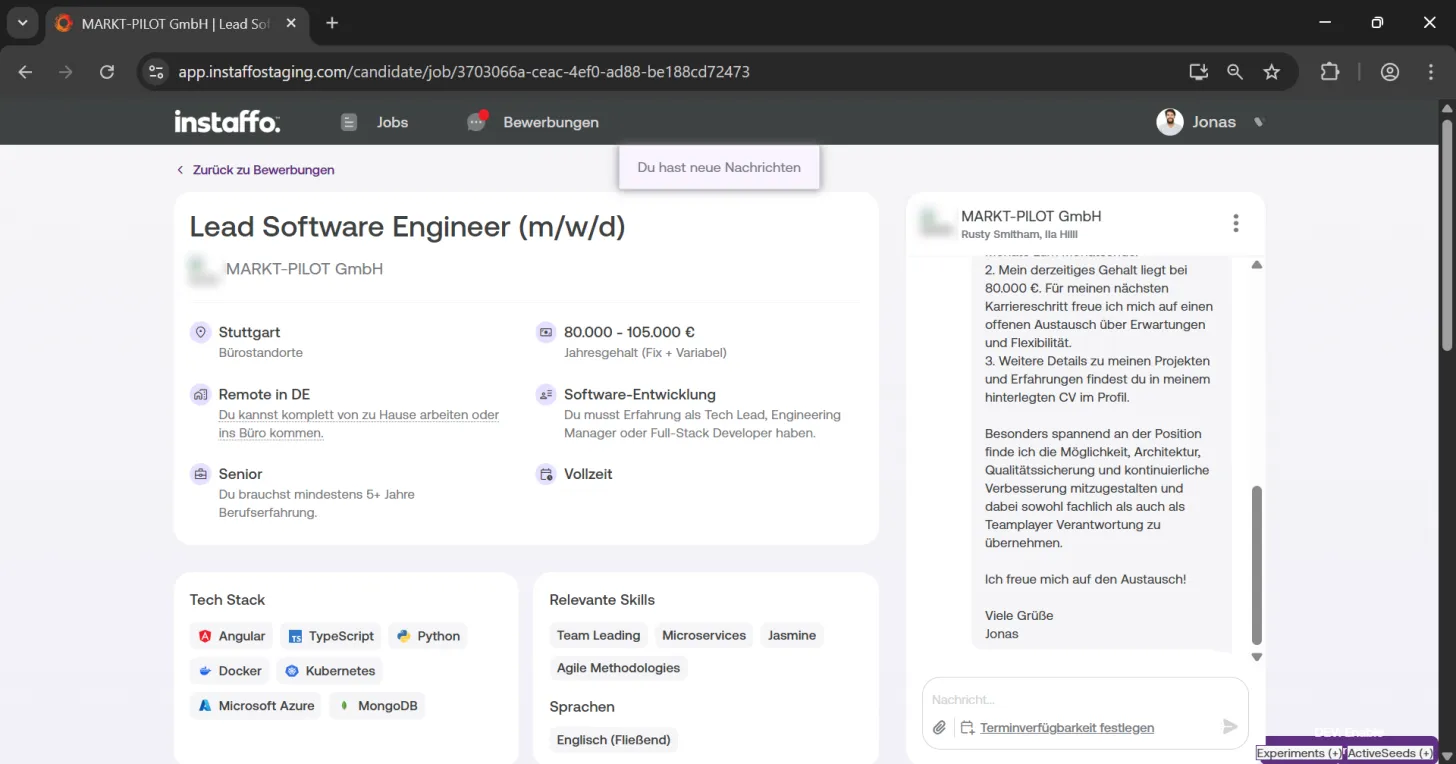The height and width of the screenshot is (764, 1456).
Task: Click the Jasmine skill tag
Action: click(792, 635)
